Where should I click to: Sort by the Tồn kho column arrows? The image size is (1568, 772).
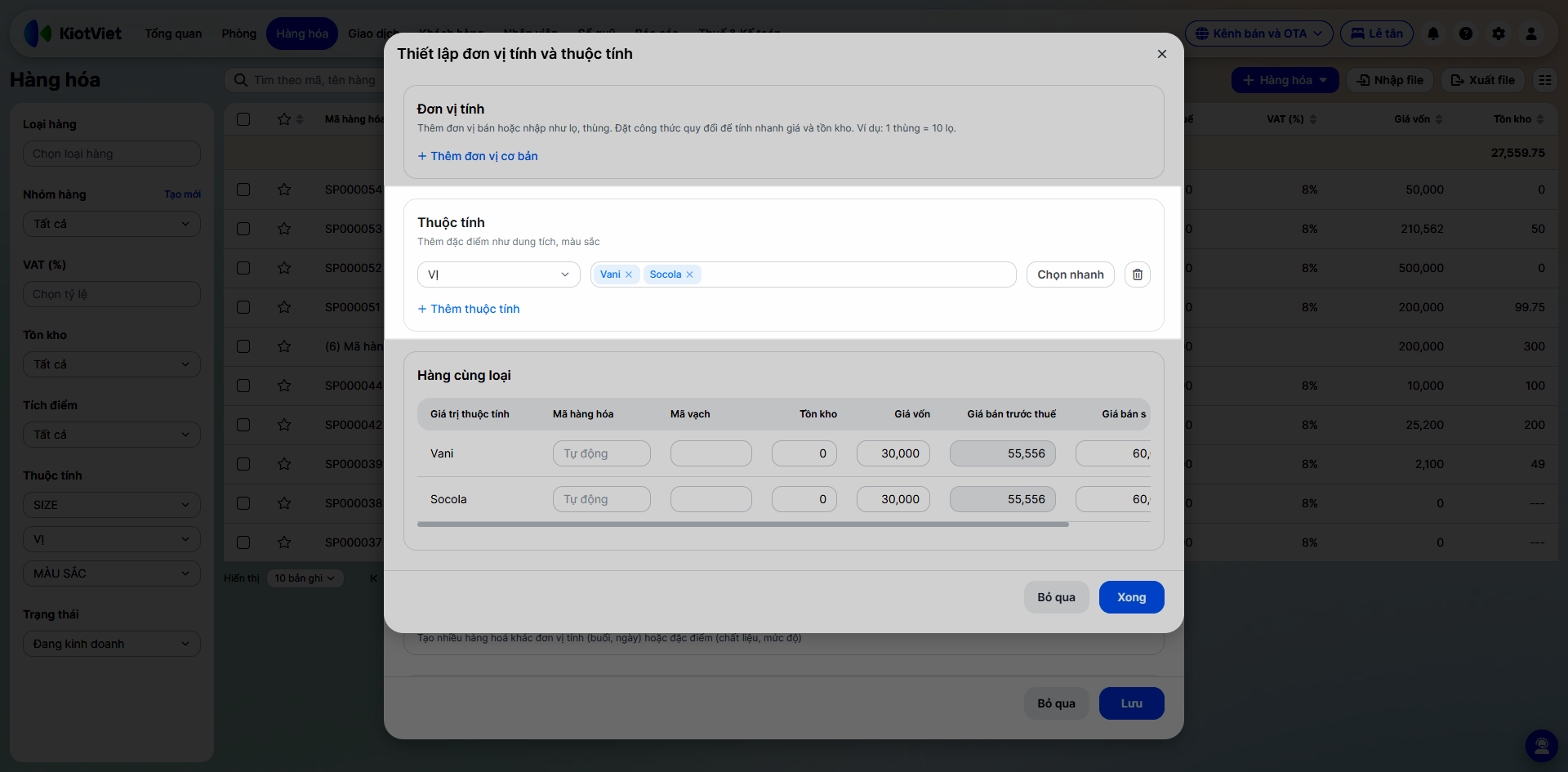coord(1540,119)
